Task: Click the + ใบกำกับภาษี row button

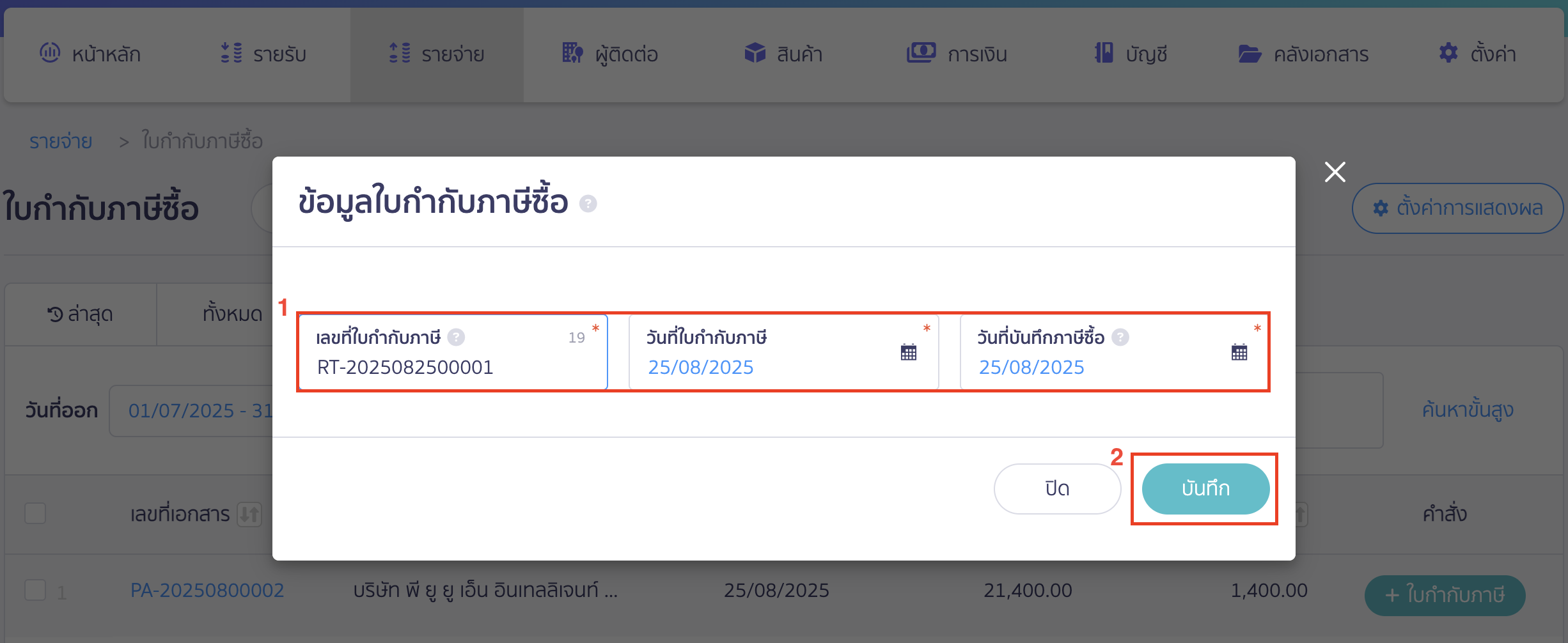Action: click(1445, 595)
